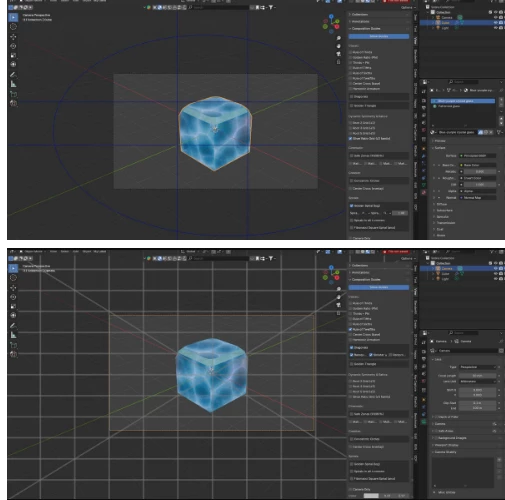Screen dimensions: 505x500
Task: Choose the Transform tool in upper viewport
Action: tap(13, 64)
